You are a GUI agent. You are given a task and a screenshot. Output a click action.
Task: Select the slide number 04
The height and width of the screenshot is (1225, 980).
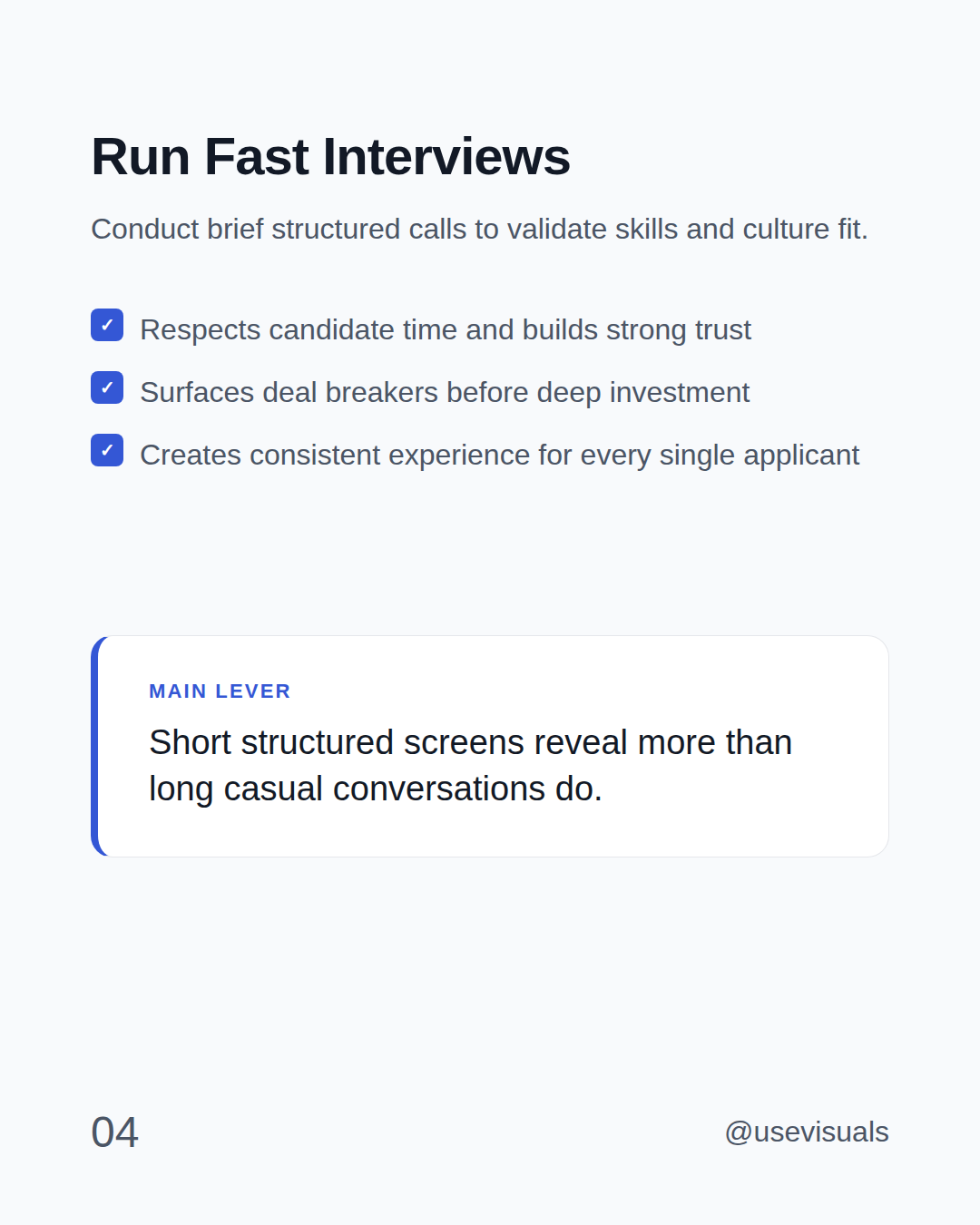(115, 1132)
